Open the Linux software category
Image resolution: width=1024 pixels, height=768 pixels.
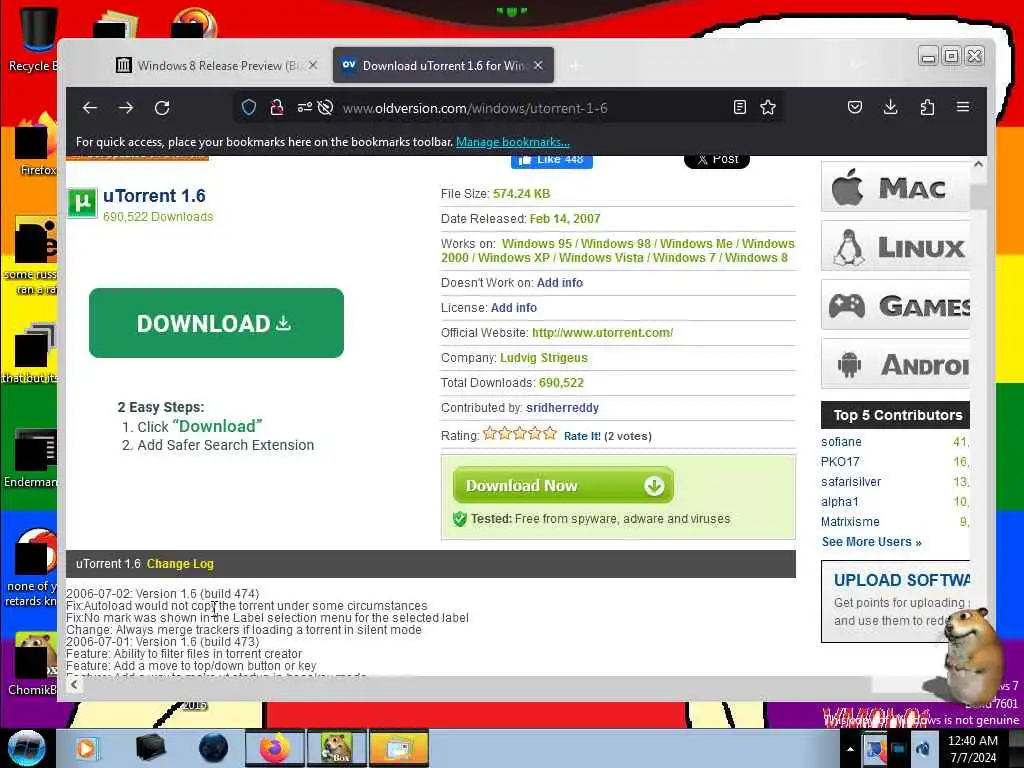point(895,246)
